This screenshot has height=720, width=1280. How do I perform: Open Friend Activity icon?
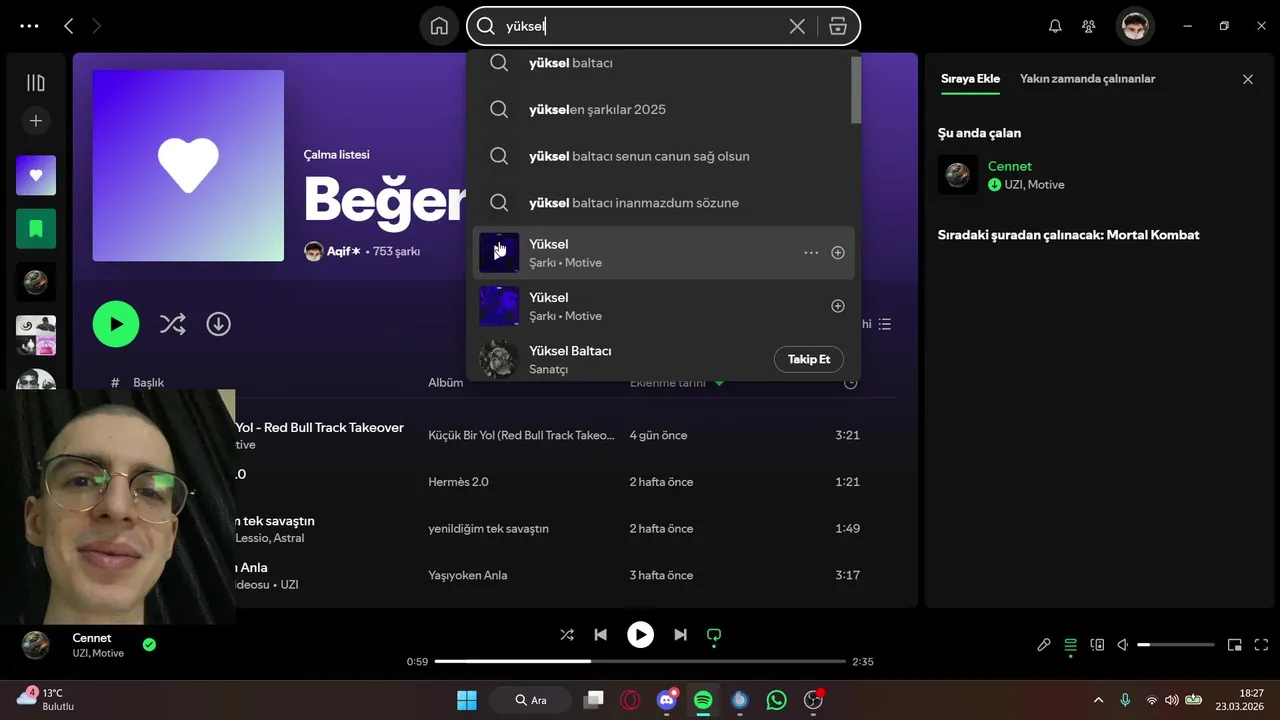click(1089, 26)
